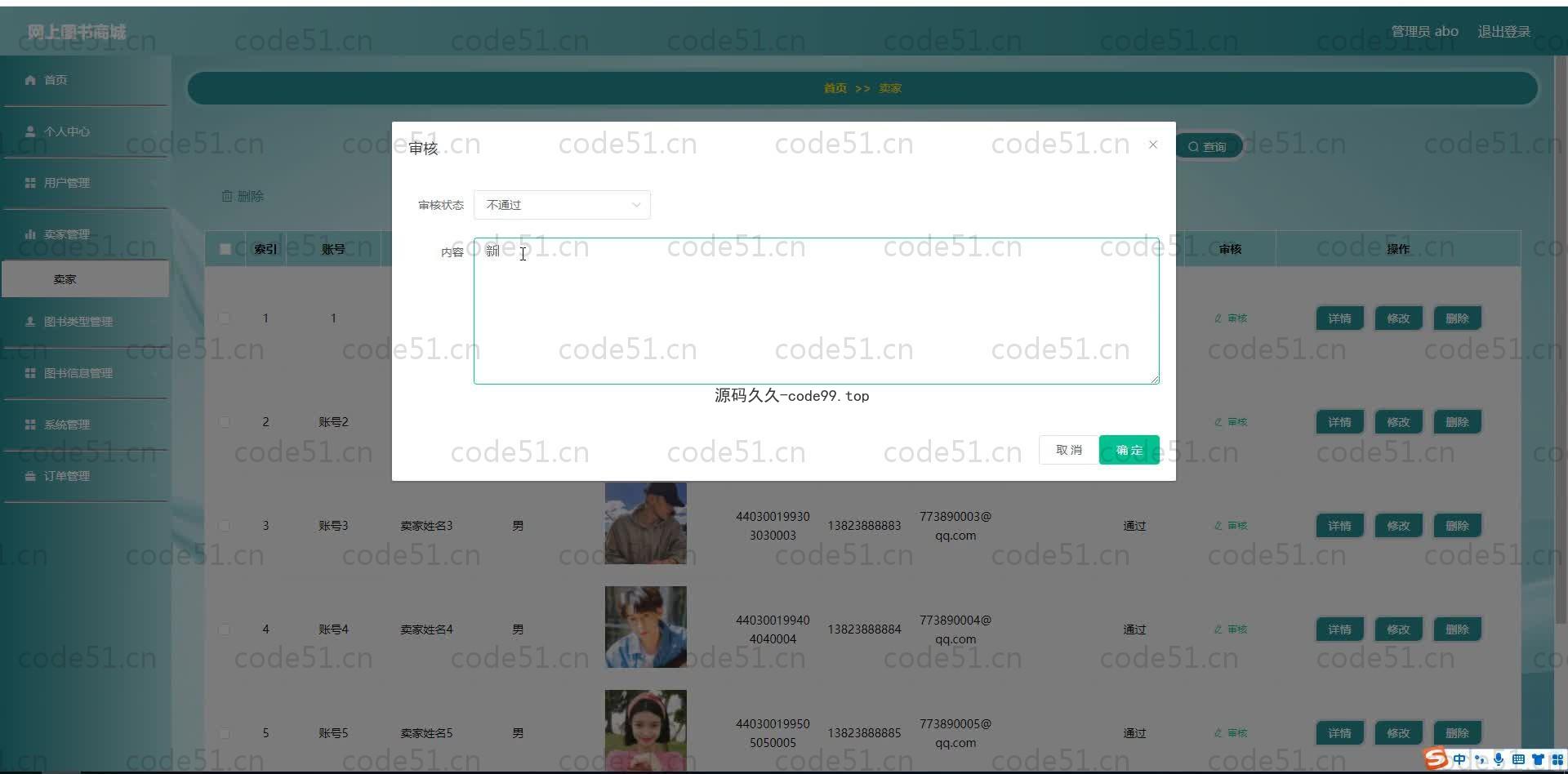Image resolution: width=1568 pixels, height=774 pixels.
Task: Click the Sogou input method icon
Action: [x=1436, y=759]
